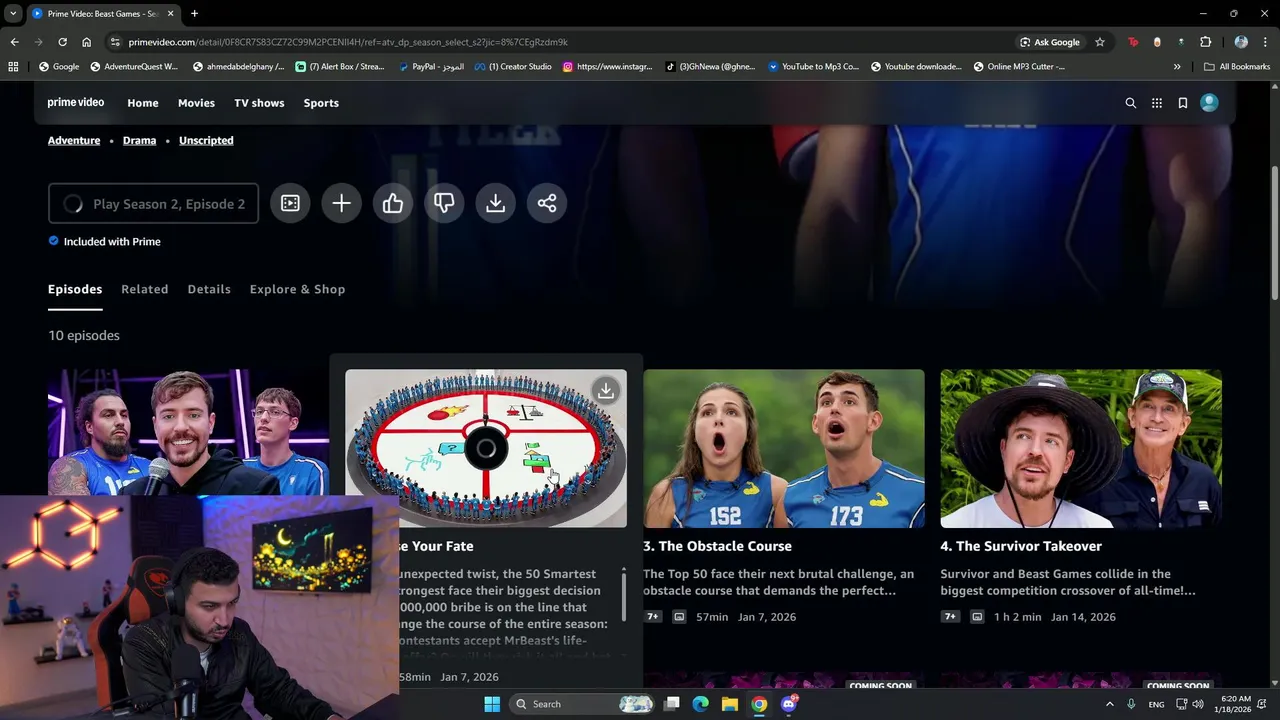
Task: Expand hidden bookmarks with the double chevron
Action: tap(1177, 67)
